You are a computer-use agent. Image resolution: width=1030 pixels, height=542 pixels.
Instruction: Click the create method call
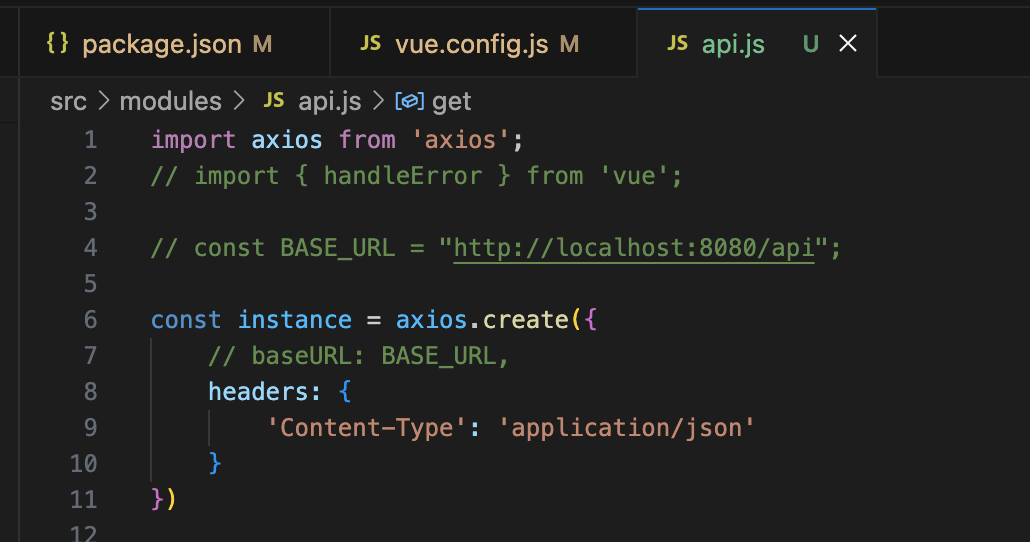(x=526, y=320)
